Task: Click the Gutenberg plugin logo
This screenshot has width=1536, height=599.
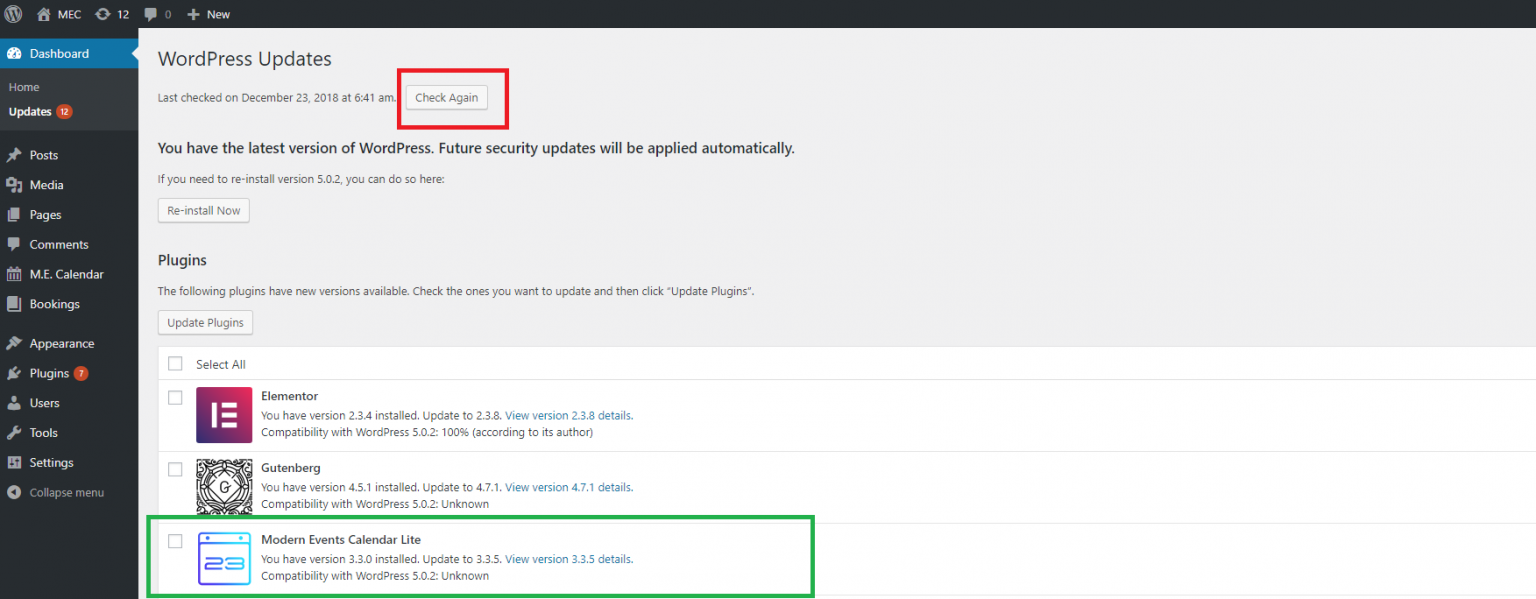Action: pos(224,486)
